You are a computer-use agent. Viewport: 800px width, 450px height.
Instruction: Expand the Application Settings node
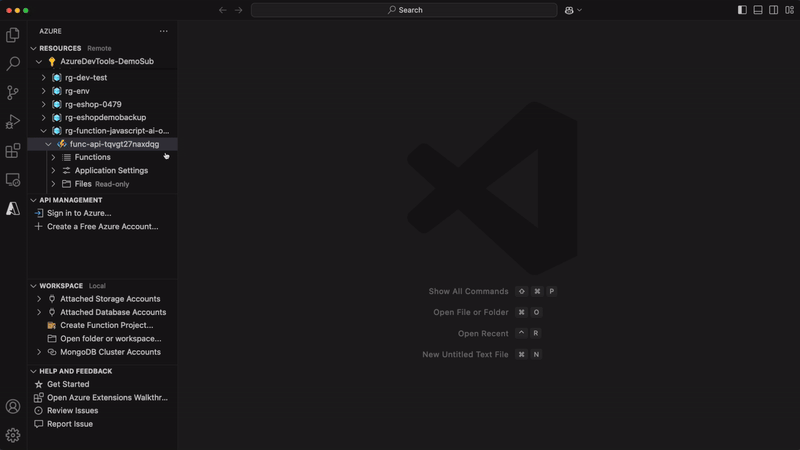point(53,170)
